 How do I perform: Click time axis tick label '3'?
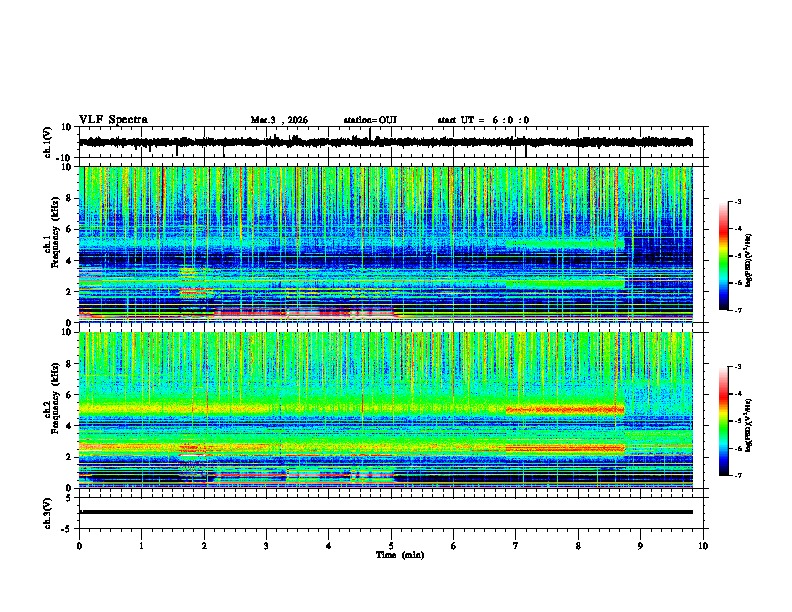tap(266, 546)
